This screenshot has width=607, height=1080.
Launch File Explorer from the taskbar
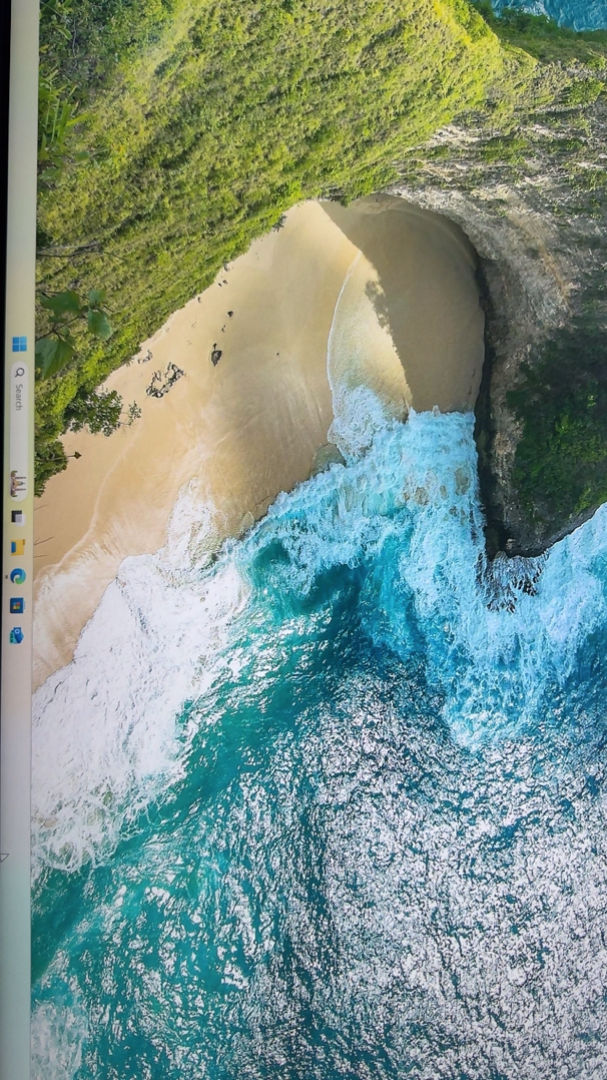click(18, 547)
